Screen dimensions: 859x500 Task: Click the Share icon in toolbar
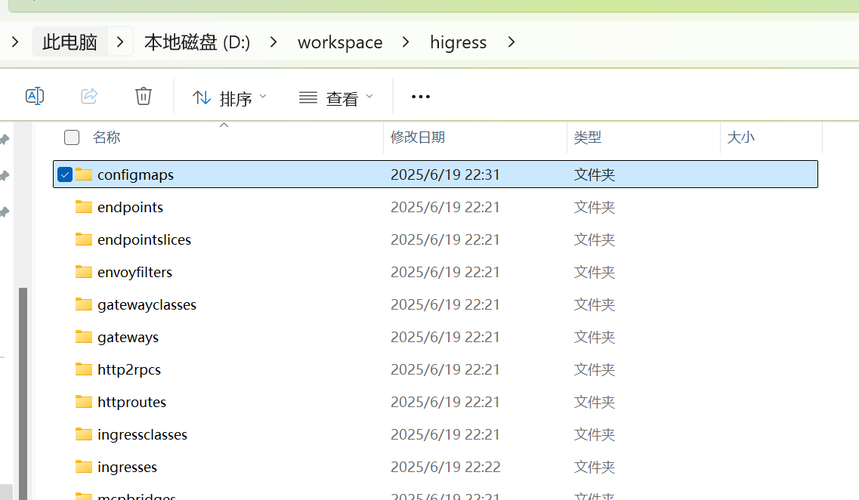coord(89,96)
